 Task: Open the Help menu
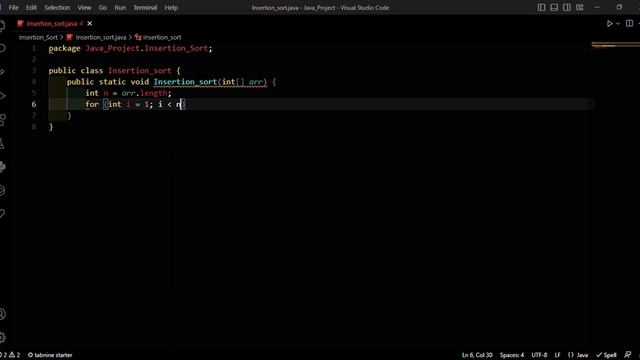pos(171,7)
